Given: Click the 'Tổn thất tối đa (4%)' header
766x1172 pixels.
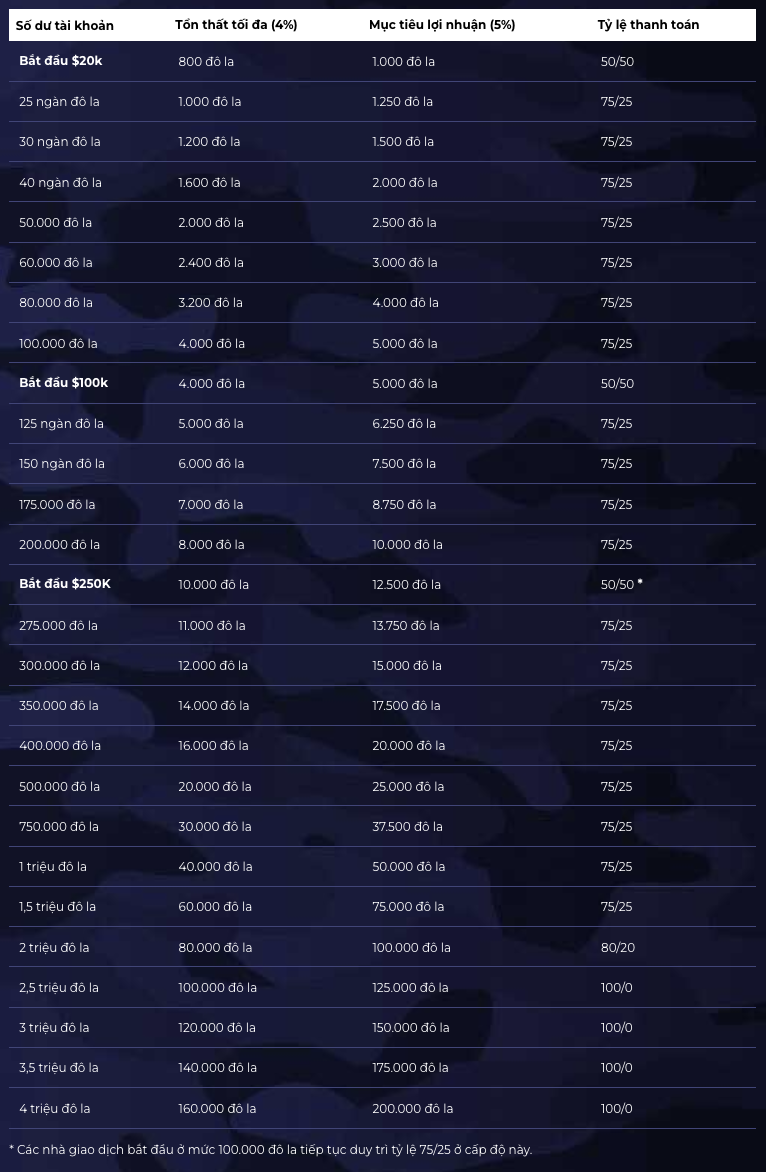Looking at the screenshot, I should 236,25.
